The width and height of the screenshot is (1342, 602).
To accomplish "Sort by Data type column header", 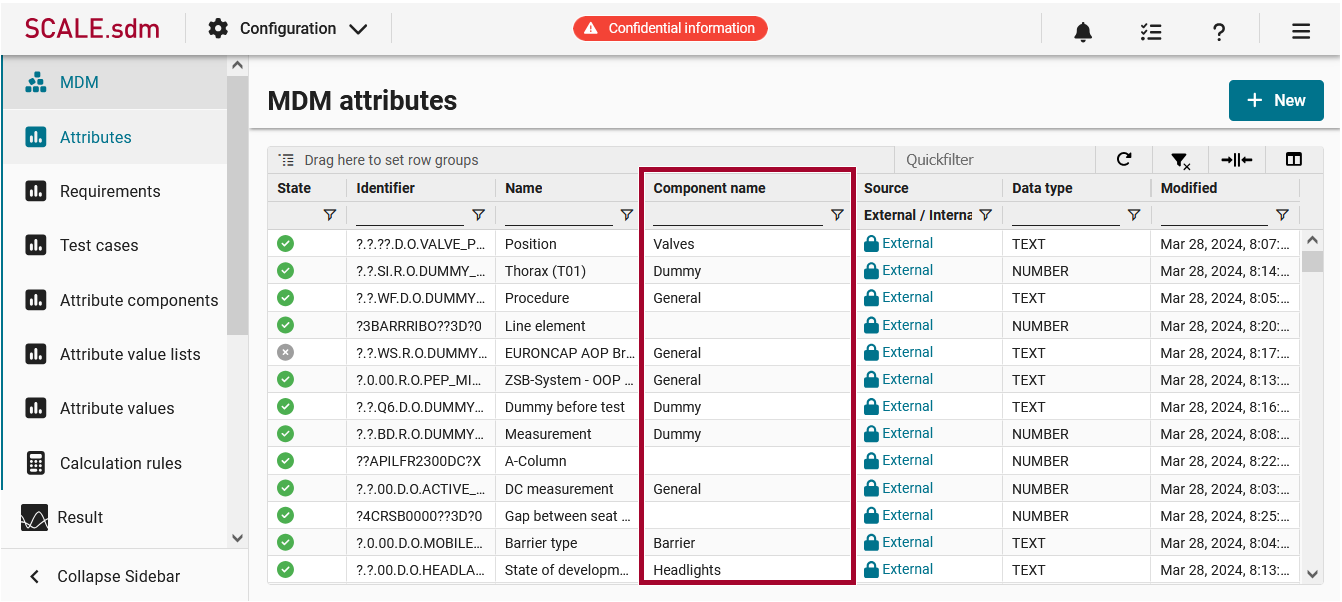I will click(1042, 188).
